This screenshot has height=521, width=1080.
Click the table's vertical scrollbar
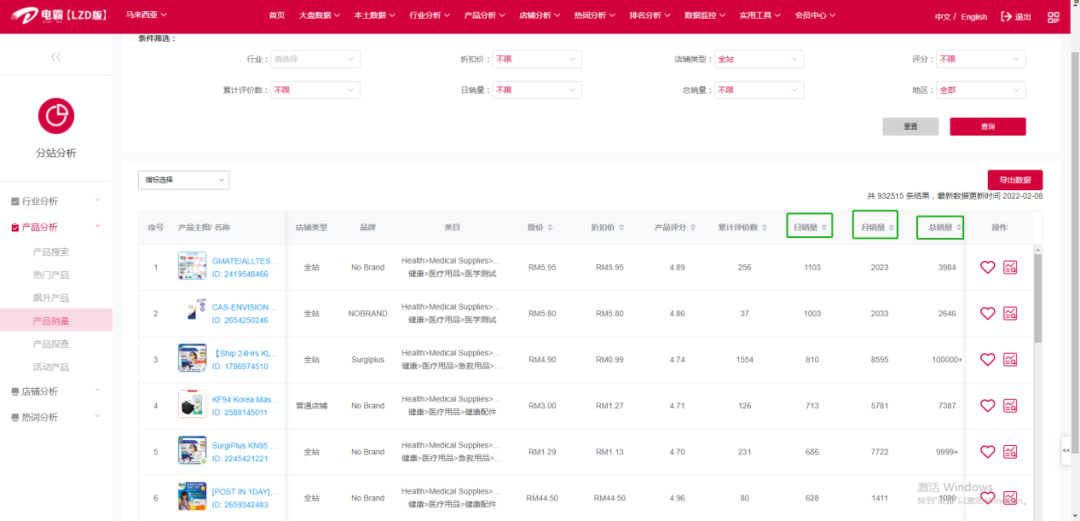click(x=1038, y=300)
